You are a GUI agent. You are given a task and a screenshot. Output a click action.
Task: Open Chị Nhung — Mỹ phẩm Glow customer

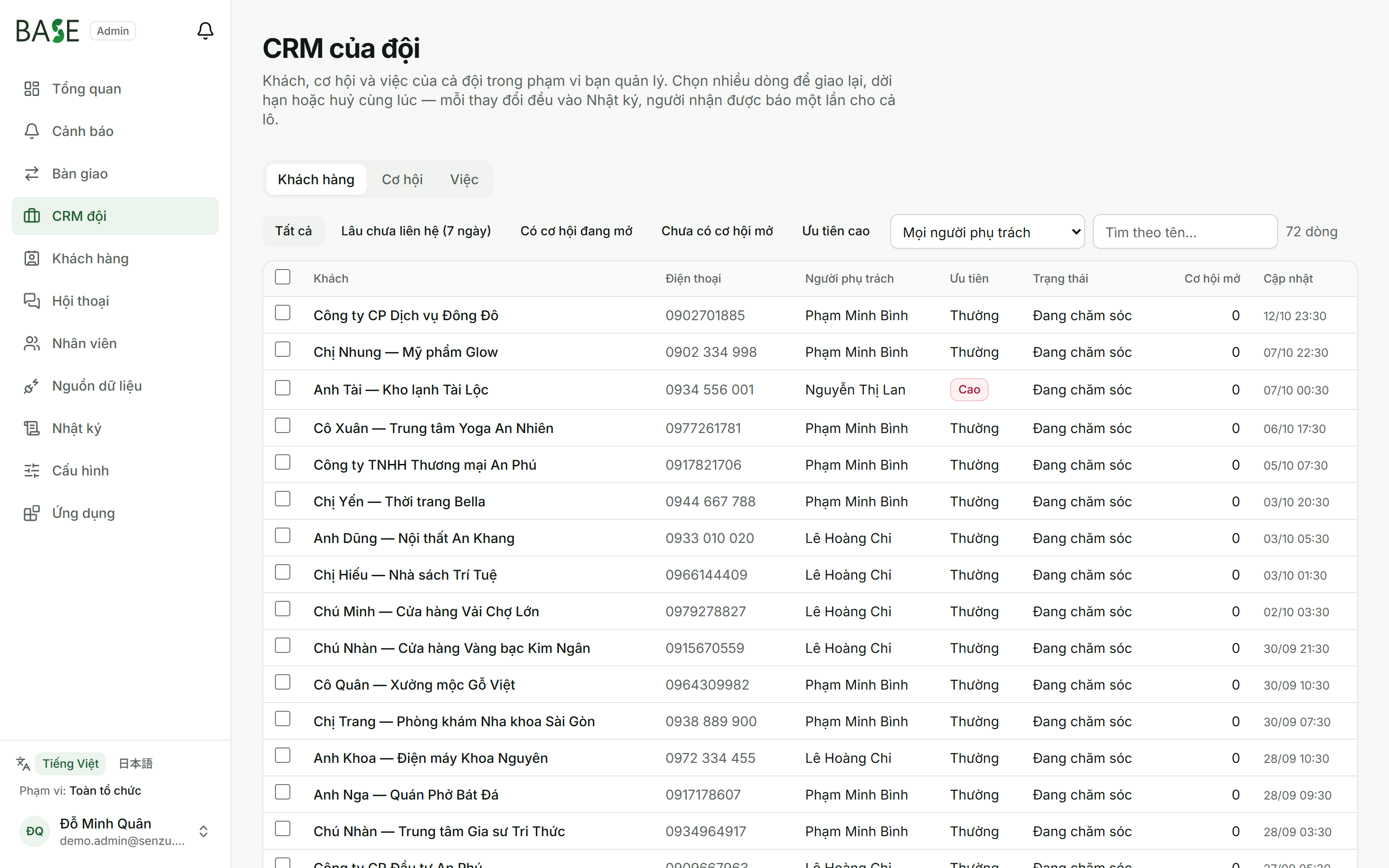pos(405,353)
